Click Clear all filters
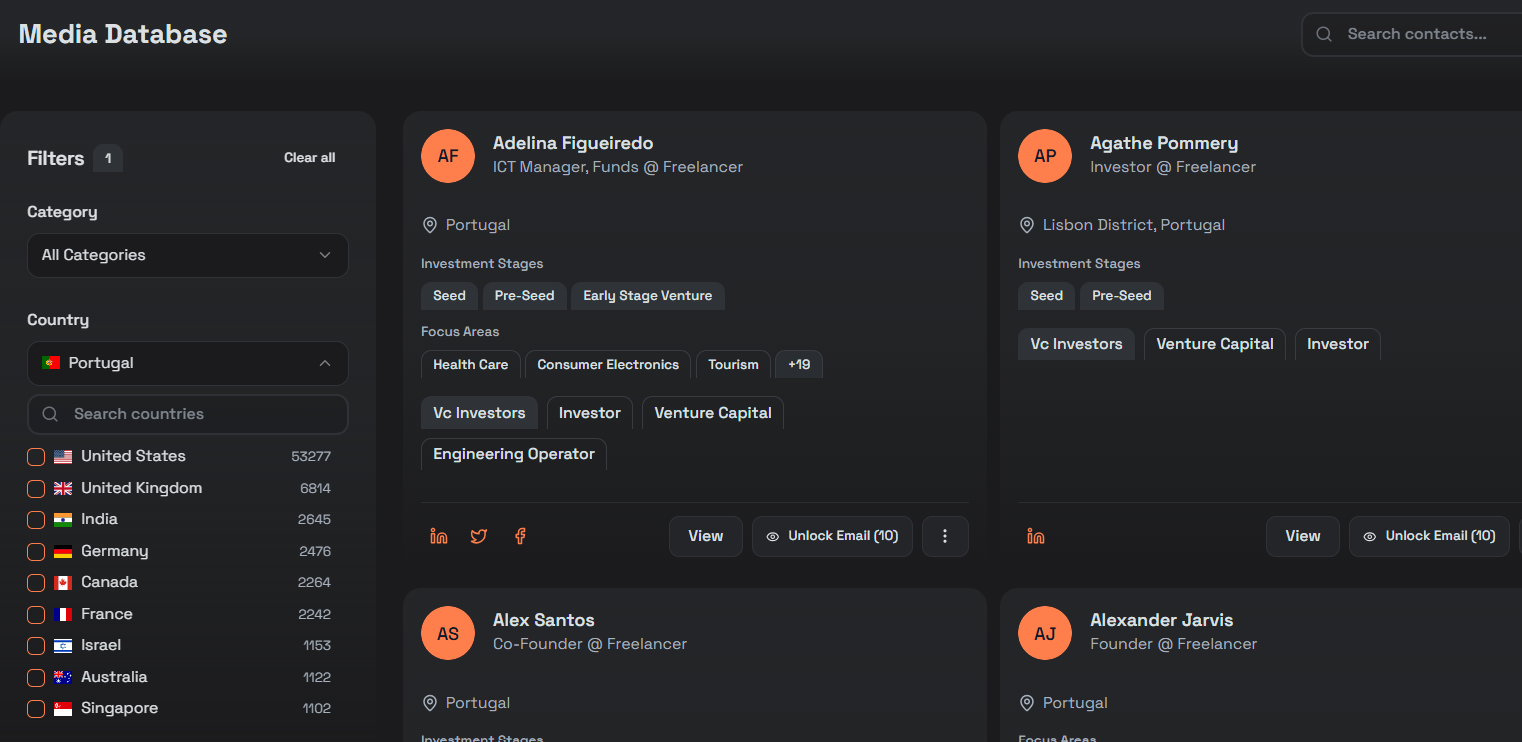 pos(309,158)
